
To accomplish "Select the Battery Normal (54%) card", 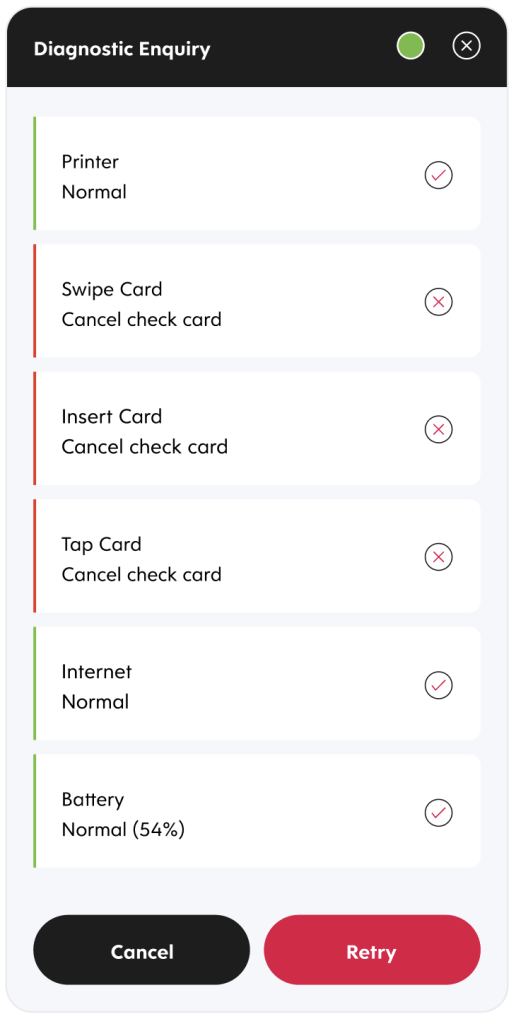I will (257, 811).
